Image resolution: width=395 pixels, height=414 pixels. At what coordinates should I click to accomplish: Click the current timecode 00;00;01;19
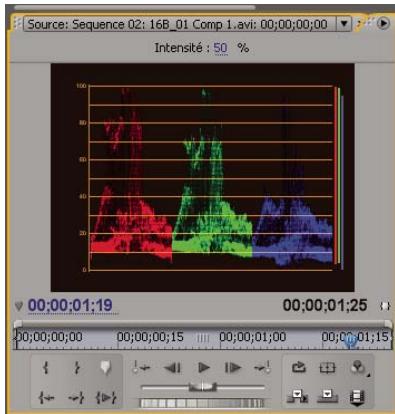pyautogui.click(x=70, y=305)
